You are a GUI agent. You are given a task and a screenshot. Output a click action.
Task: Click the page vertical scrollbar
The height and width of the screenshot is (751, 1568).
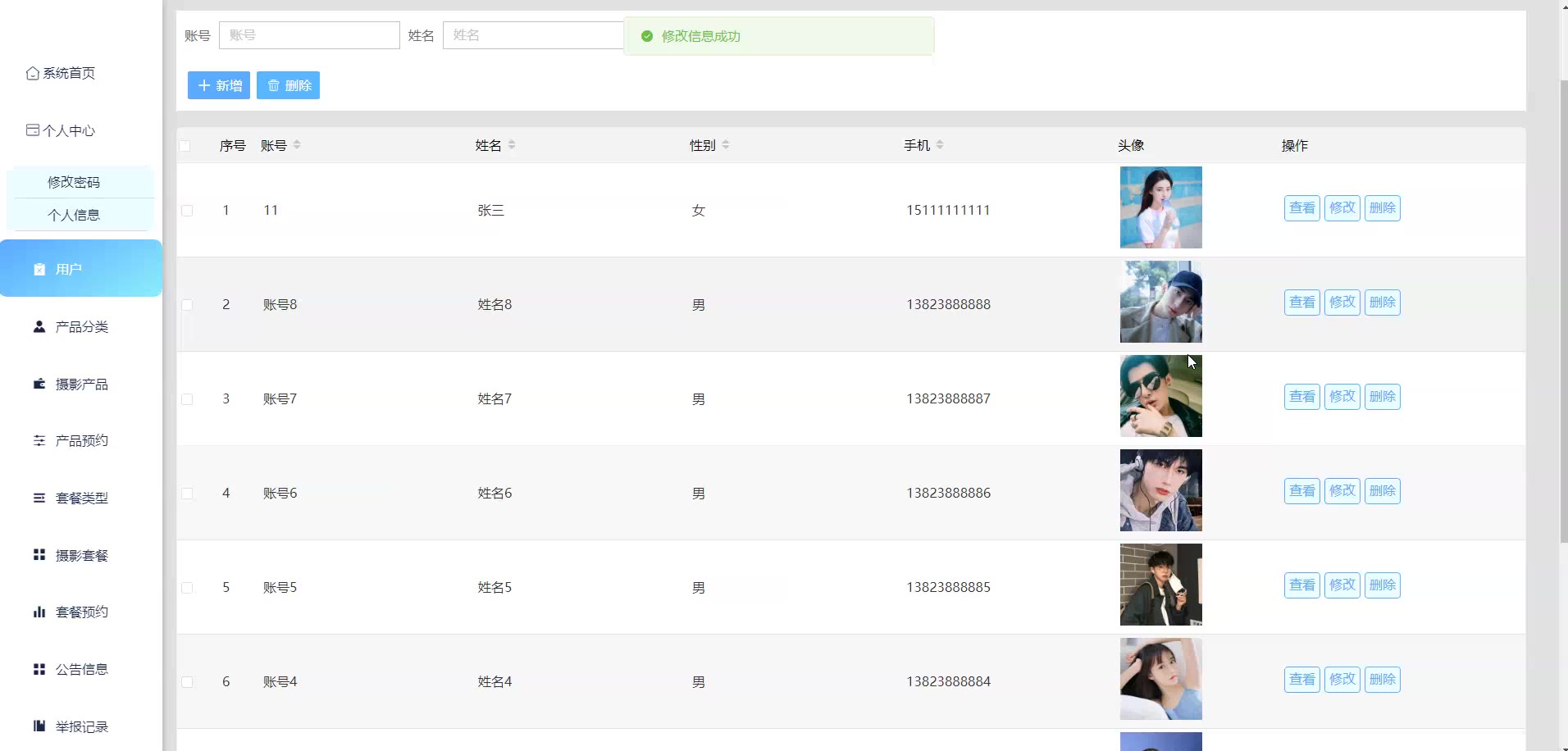1563,312
